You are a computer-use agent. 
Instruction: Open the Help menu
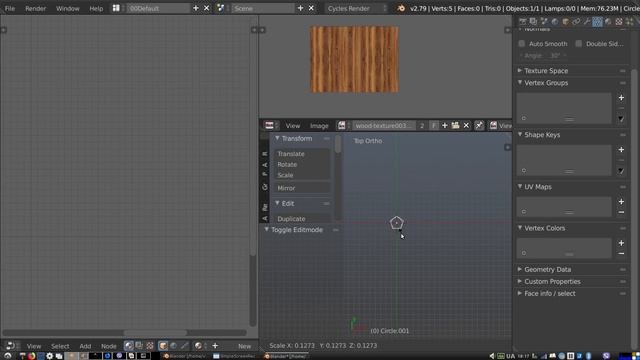tap(96, 8)
